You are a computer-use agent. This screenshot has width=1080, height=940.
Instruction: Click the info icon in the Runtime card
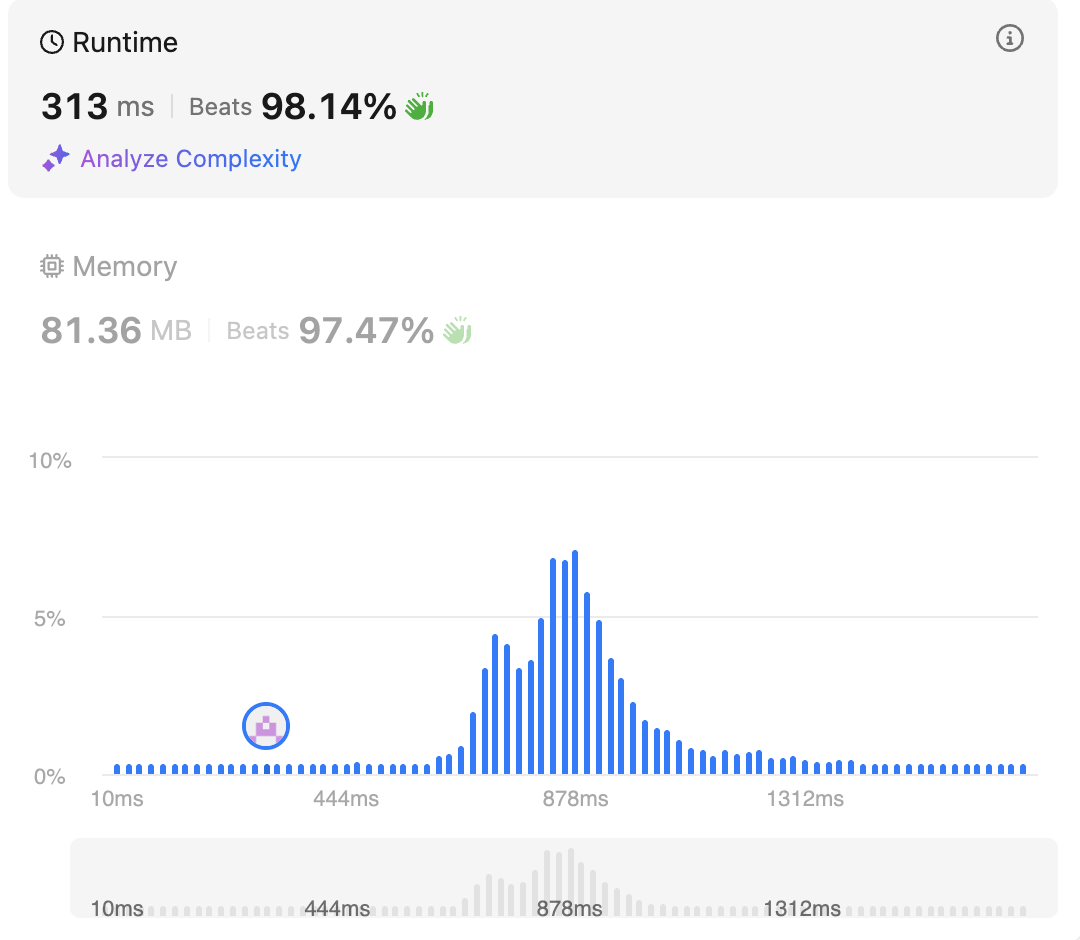point(1010,39)
